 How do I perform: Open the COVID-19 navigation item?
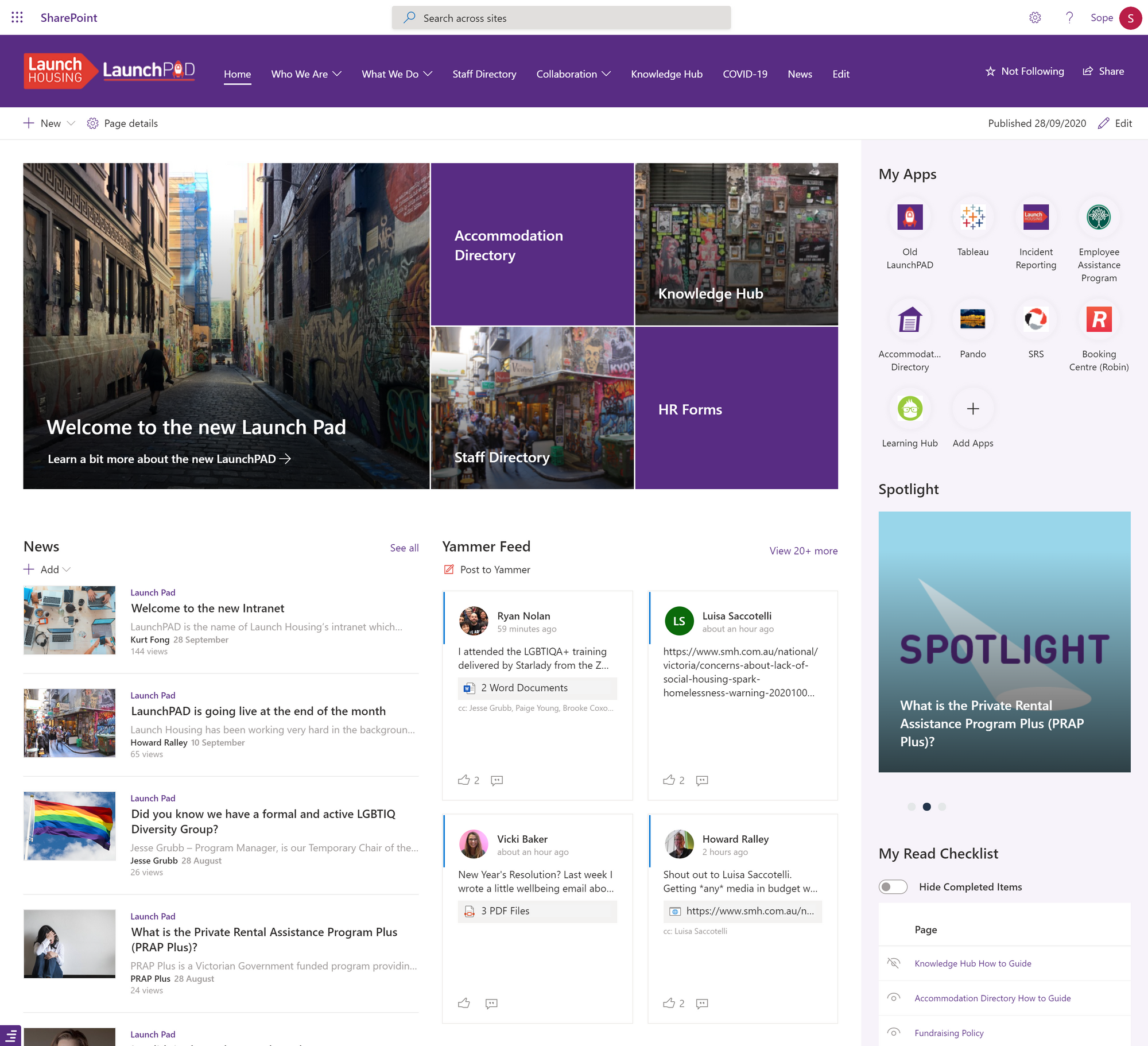(745, 74)
